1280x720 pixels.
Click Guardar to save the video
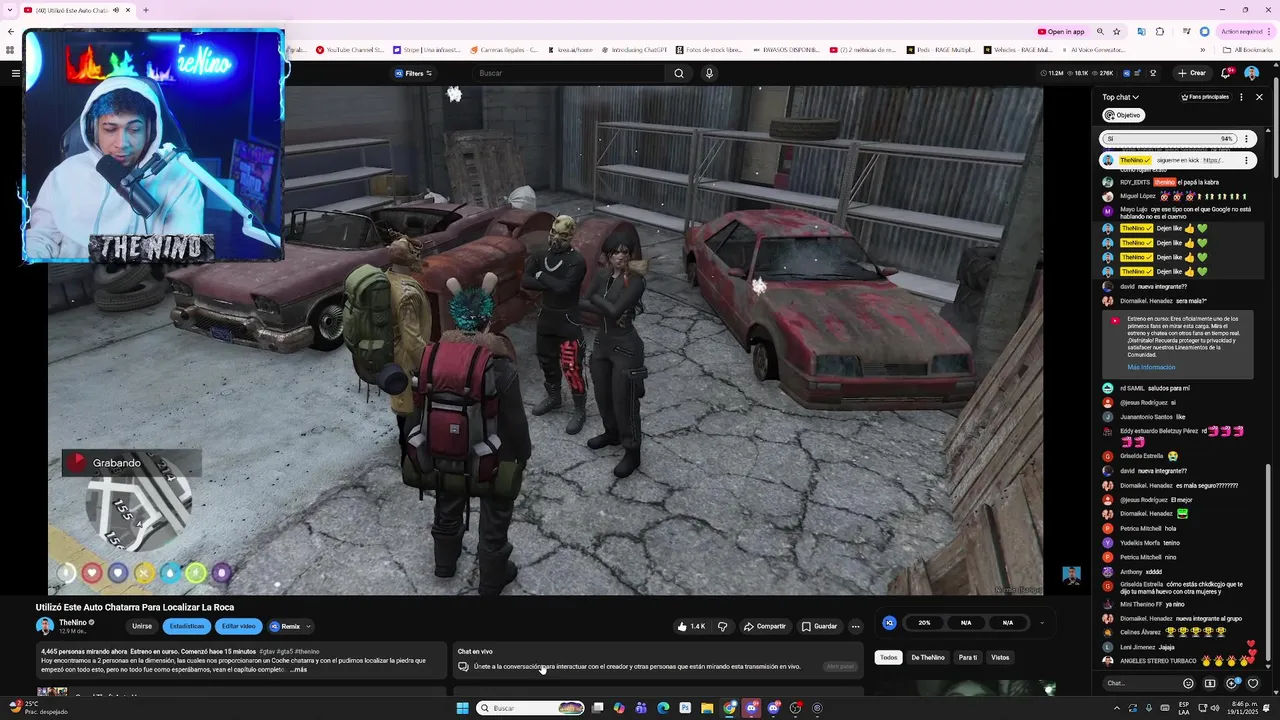pyautogui.click(x=819, y=626)
